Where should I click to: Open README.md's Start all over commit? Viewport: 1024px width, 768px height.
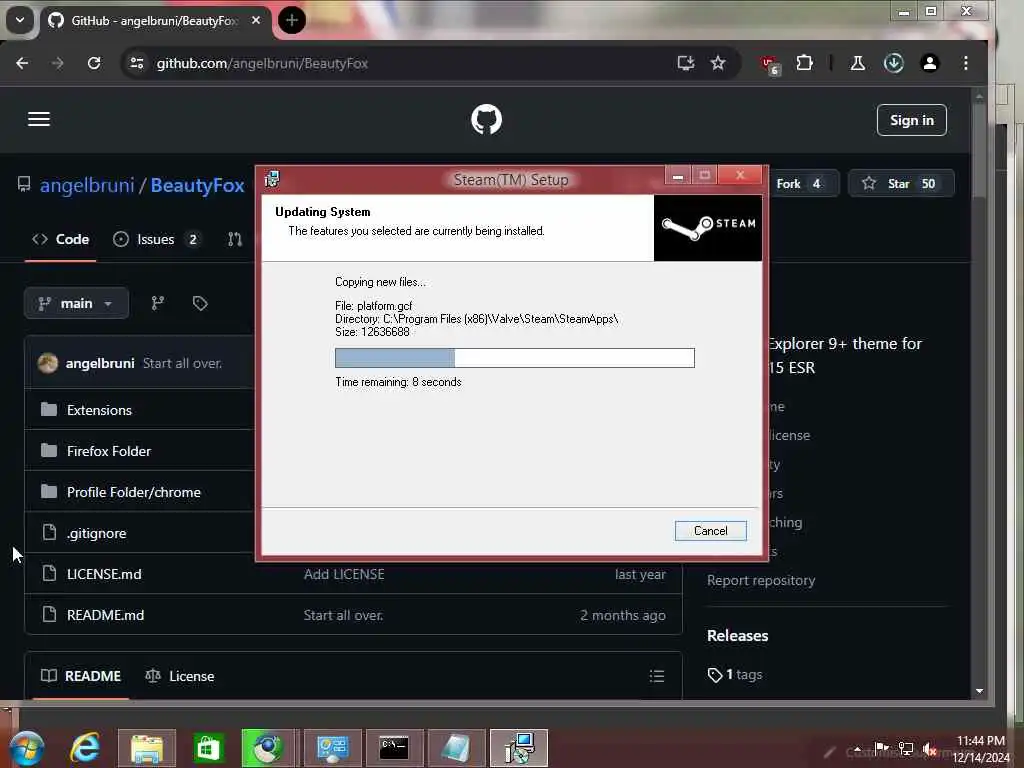tap(343, 615)
